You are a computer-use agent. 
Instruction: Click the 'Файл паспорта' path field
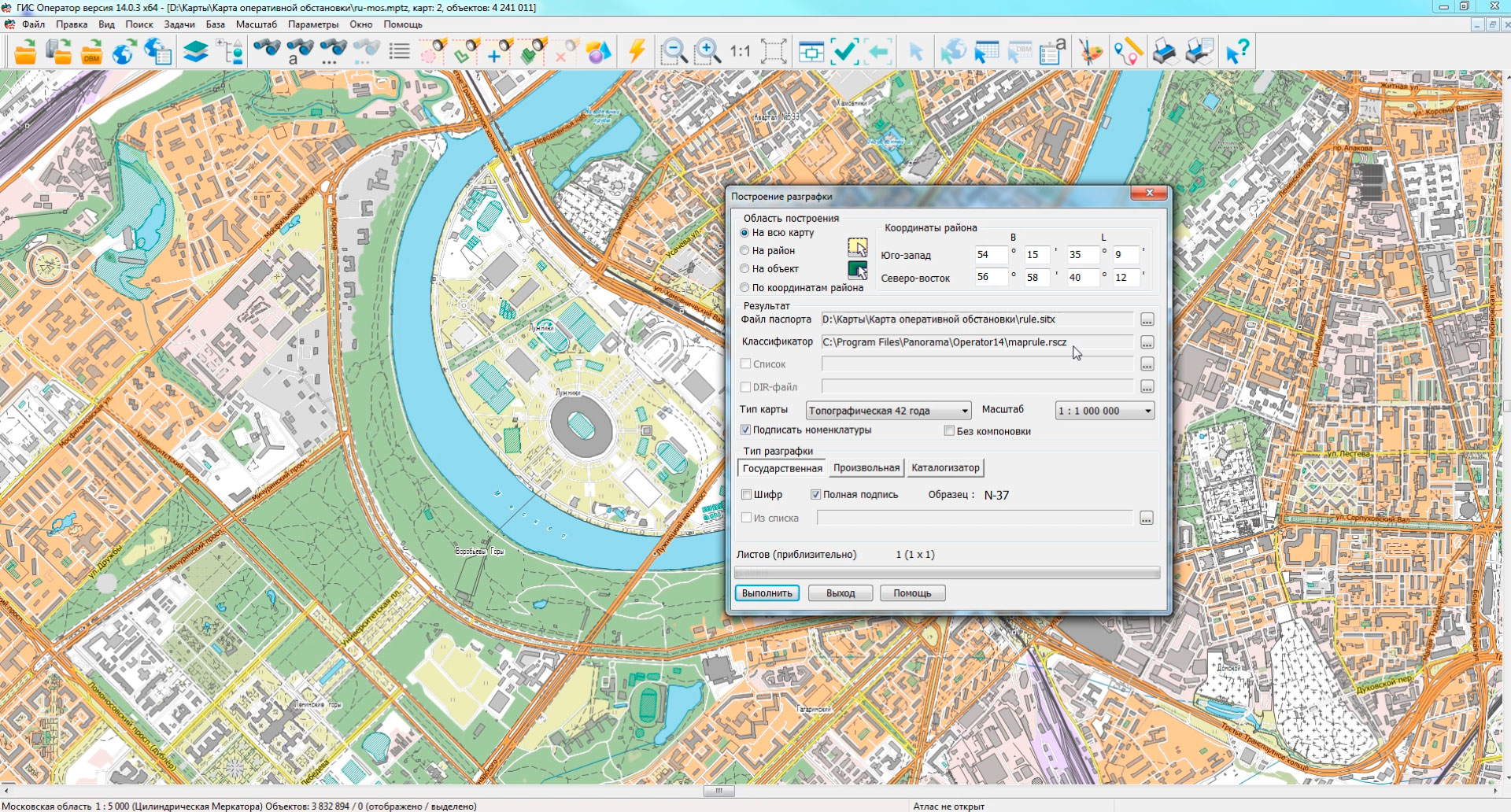pyautogui.click(x=976, y=319)
